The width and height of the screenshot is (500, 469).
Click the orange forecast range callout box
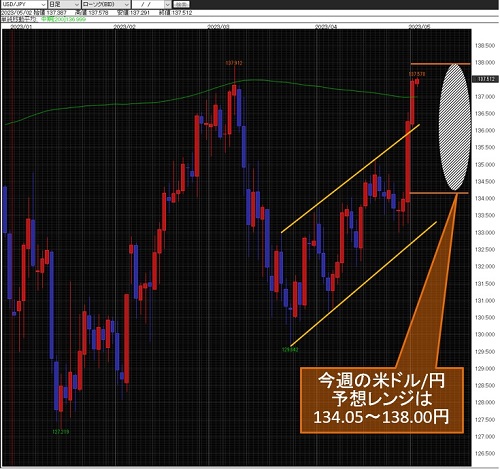point(382,400)
